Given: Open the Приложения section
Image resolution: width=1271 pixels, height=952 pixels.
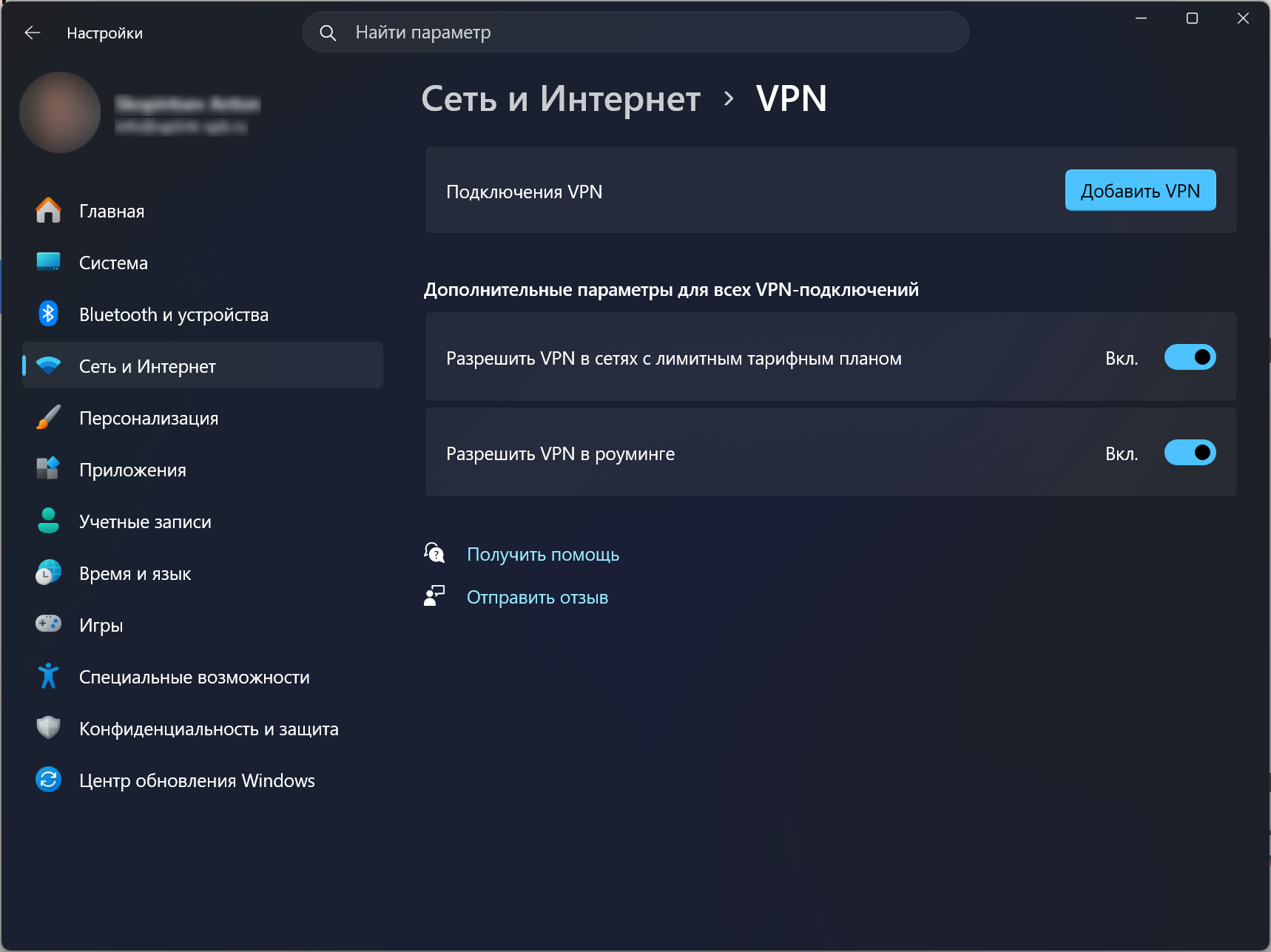Looking at the screenshot, I should pos(203,470).
